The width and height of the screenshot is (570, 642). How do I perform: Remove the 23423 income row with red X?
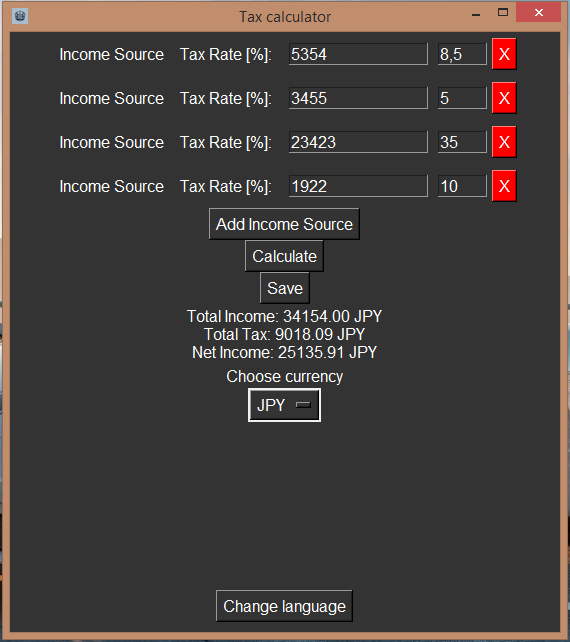point(504,142)
